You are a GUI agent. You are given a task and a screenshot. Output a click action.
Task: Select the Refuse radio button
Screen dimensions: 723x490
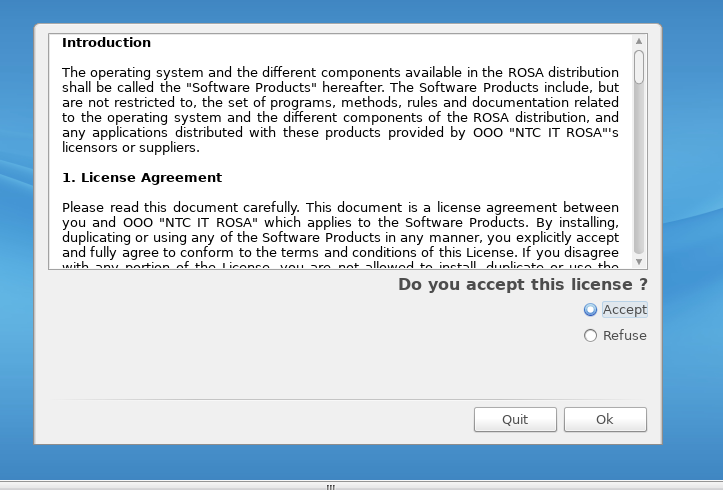[x=590, y=336]
